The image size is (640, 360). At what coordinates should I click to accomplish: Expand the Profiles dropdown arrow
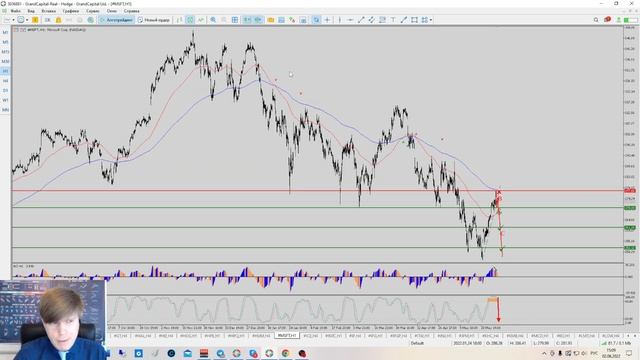coord(27,20)
